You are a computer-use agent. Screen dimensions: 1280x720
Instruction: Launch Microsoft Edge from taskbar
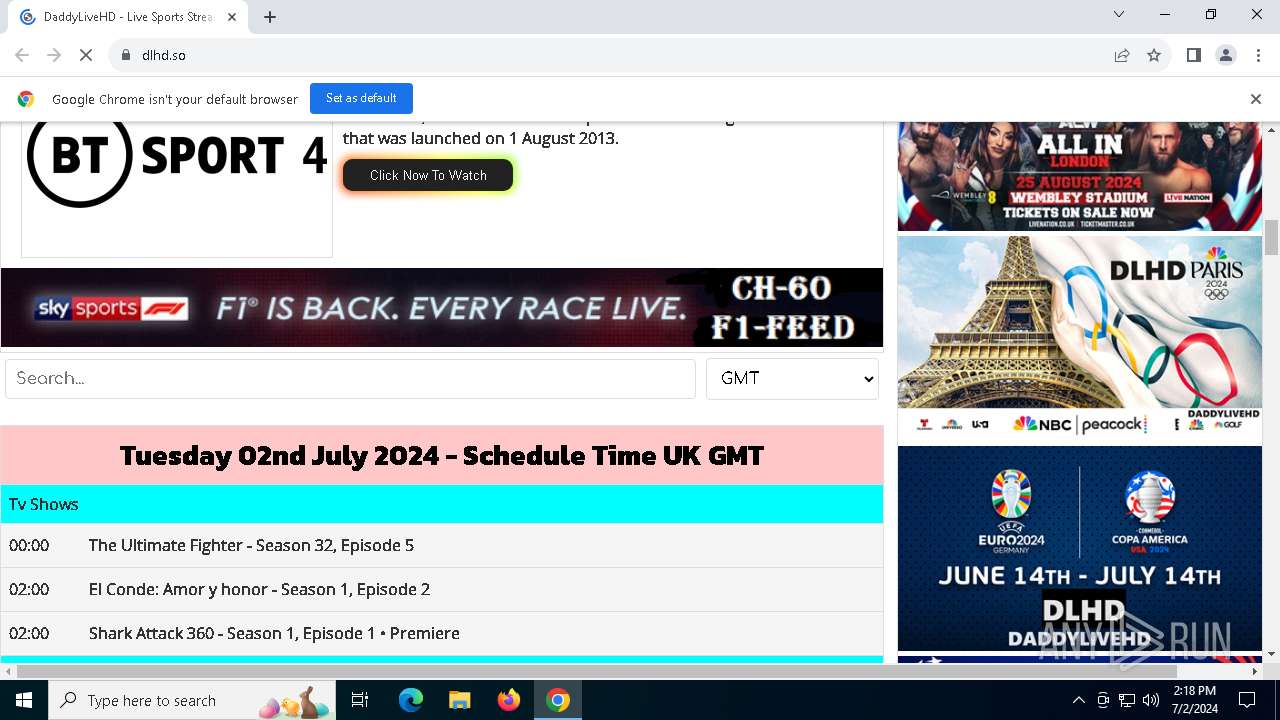(411, 700)
